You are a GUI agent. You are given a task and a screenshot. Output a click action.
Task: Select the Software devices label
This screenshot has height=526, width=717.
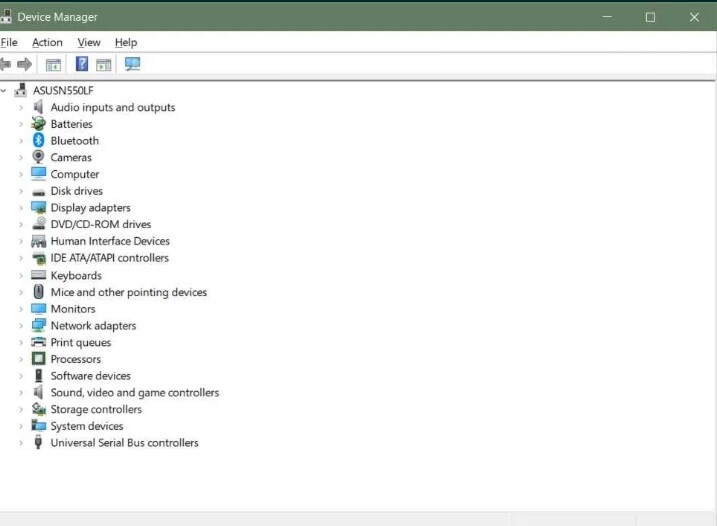(x=91, y=376)
